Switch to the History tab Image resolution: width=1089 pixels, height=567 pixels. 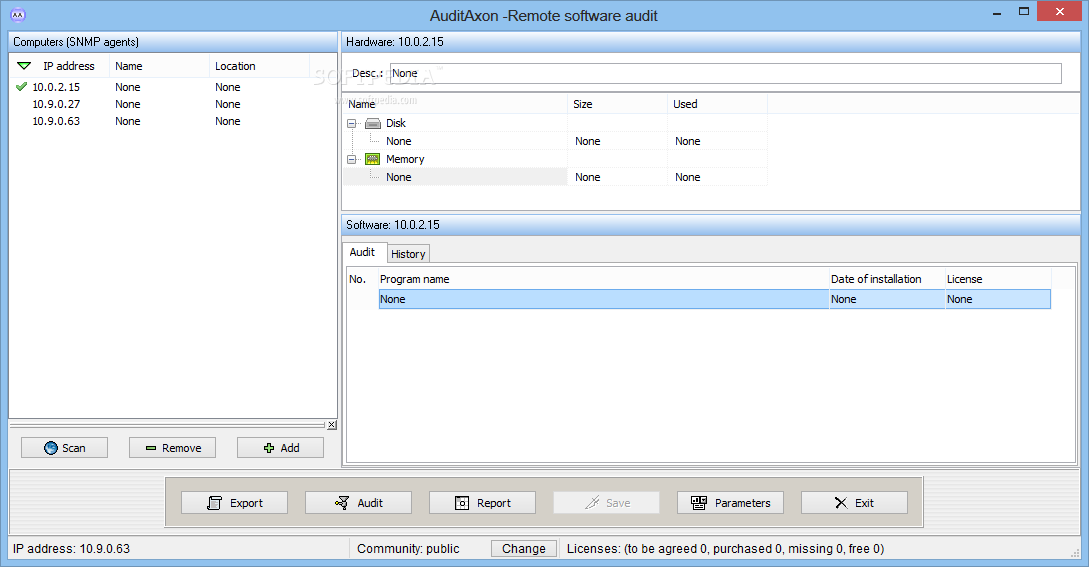click(408, 254)
